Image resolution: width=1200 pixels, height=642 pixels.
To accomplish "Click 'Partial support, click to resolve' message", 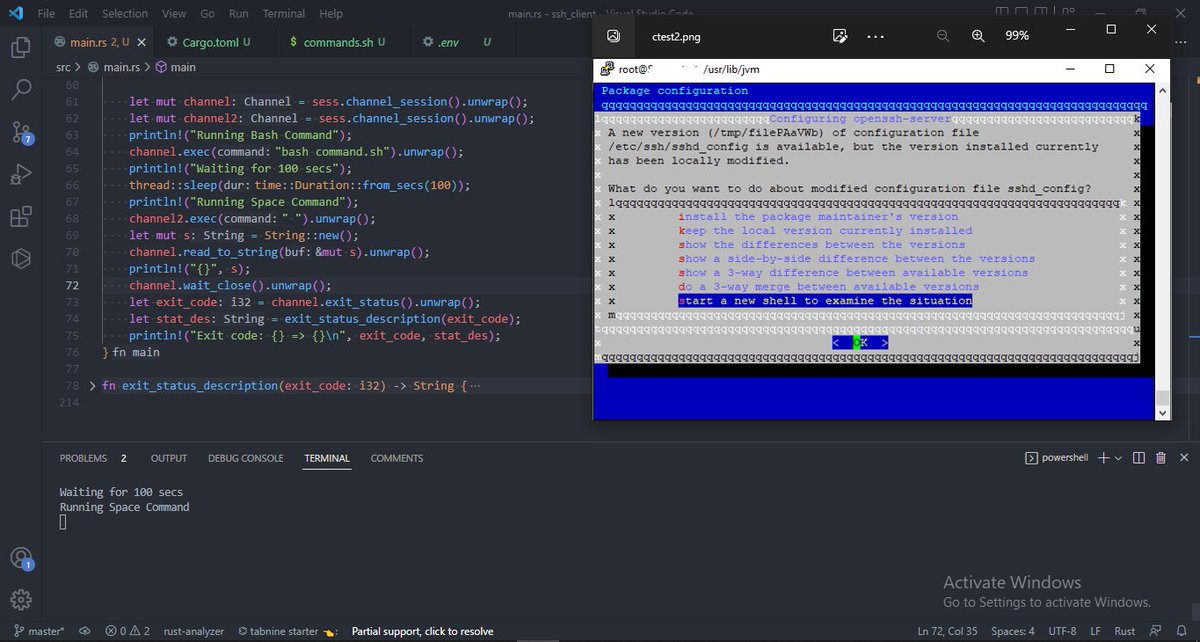I will coord(422,631).
